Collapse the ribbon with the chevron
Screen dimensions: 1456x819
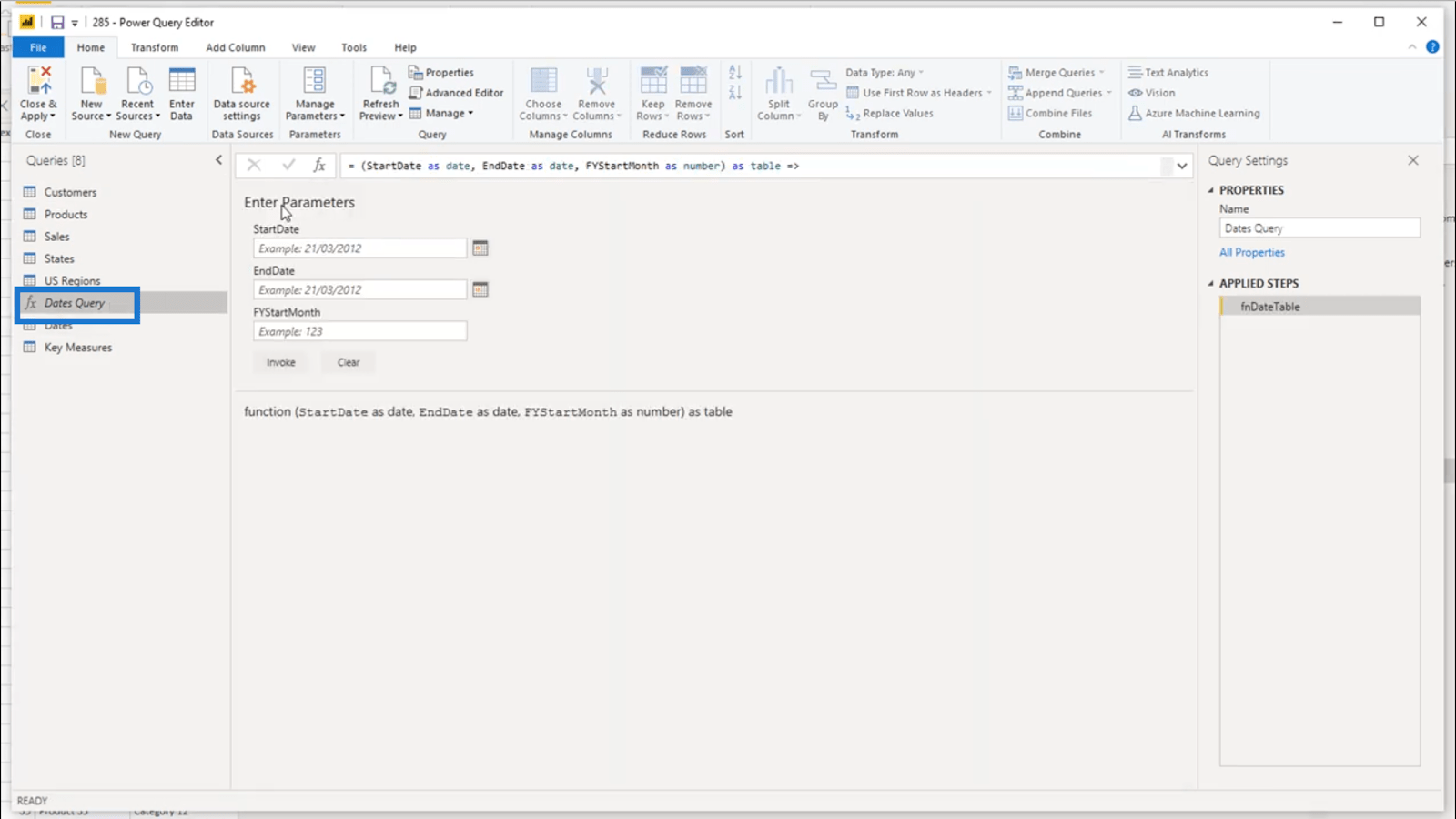point(1412,47)
